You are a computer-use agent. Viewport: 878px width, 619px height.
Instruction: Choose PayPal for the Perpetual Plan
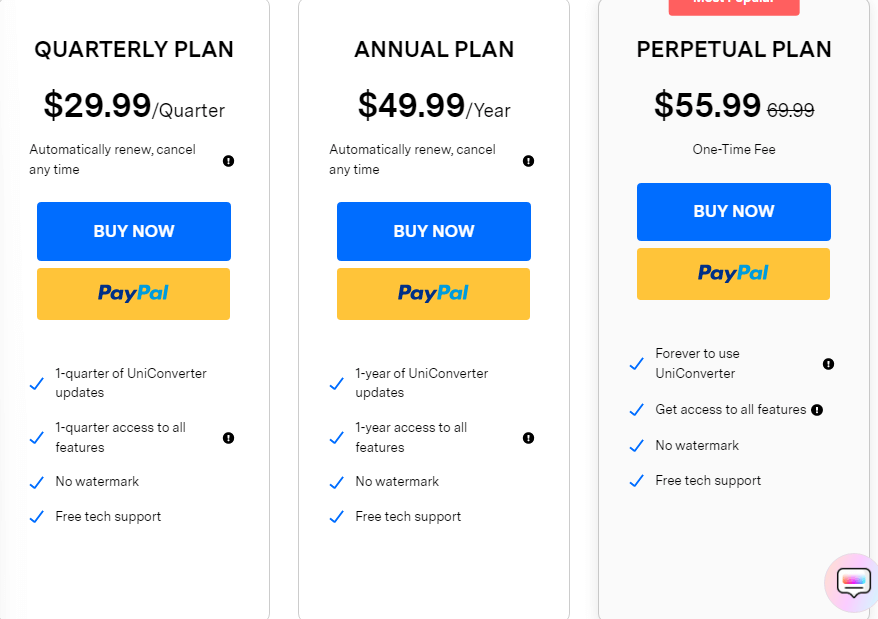coord(734,274)
